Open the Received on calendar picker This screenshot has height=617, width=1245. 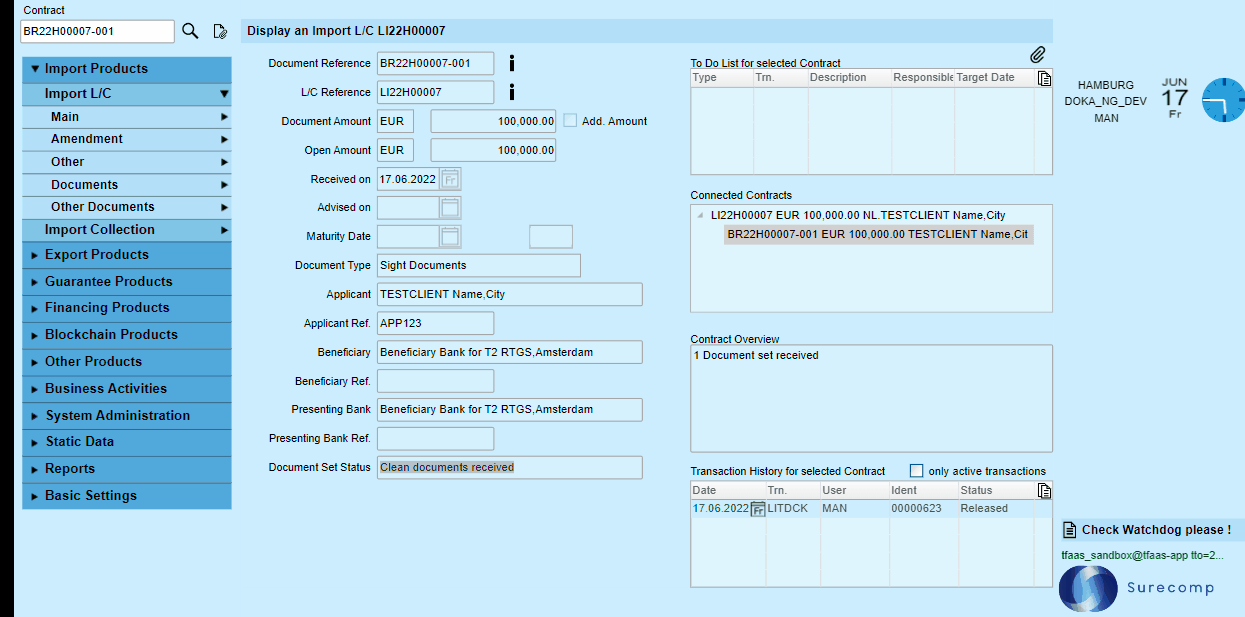click(450, 180)
